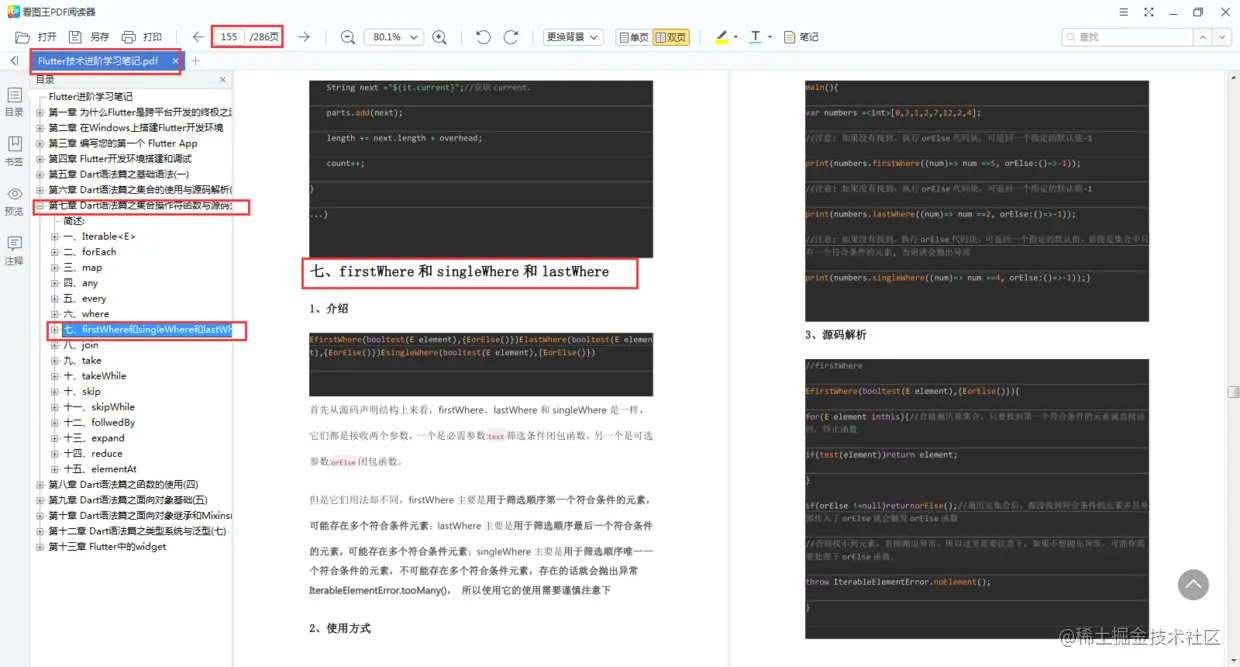Viewport: 1240px width, 667px height.
Task: Select the yellow highlighter pen tool
Action: point(721,37)
